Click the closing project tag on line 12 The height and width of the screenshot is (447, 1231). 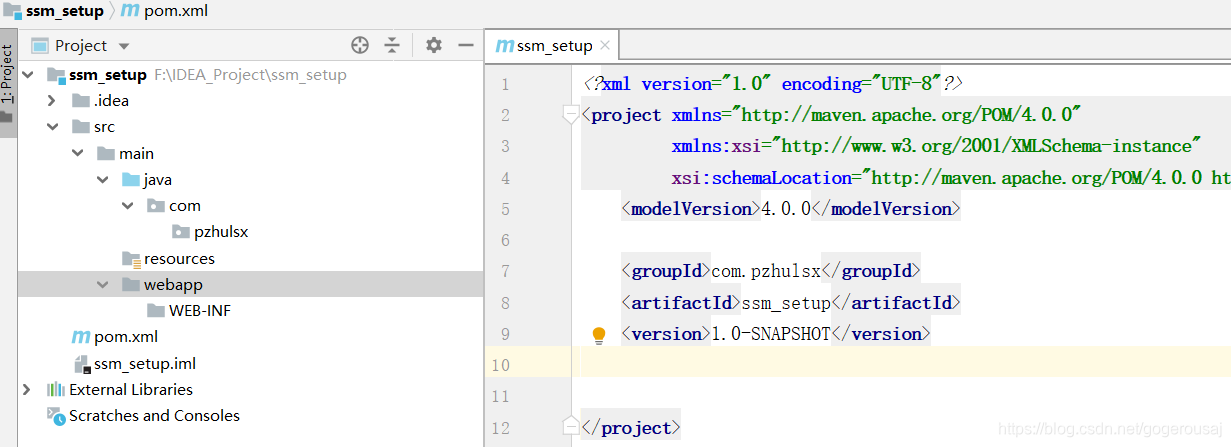[x=630, y=428]
